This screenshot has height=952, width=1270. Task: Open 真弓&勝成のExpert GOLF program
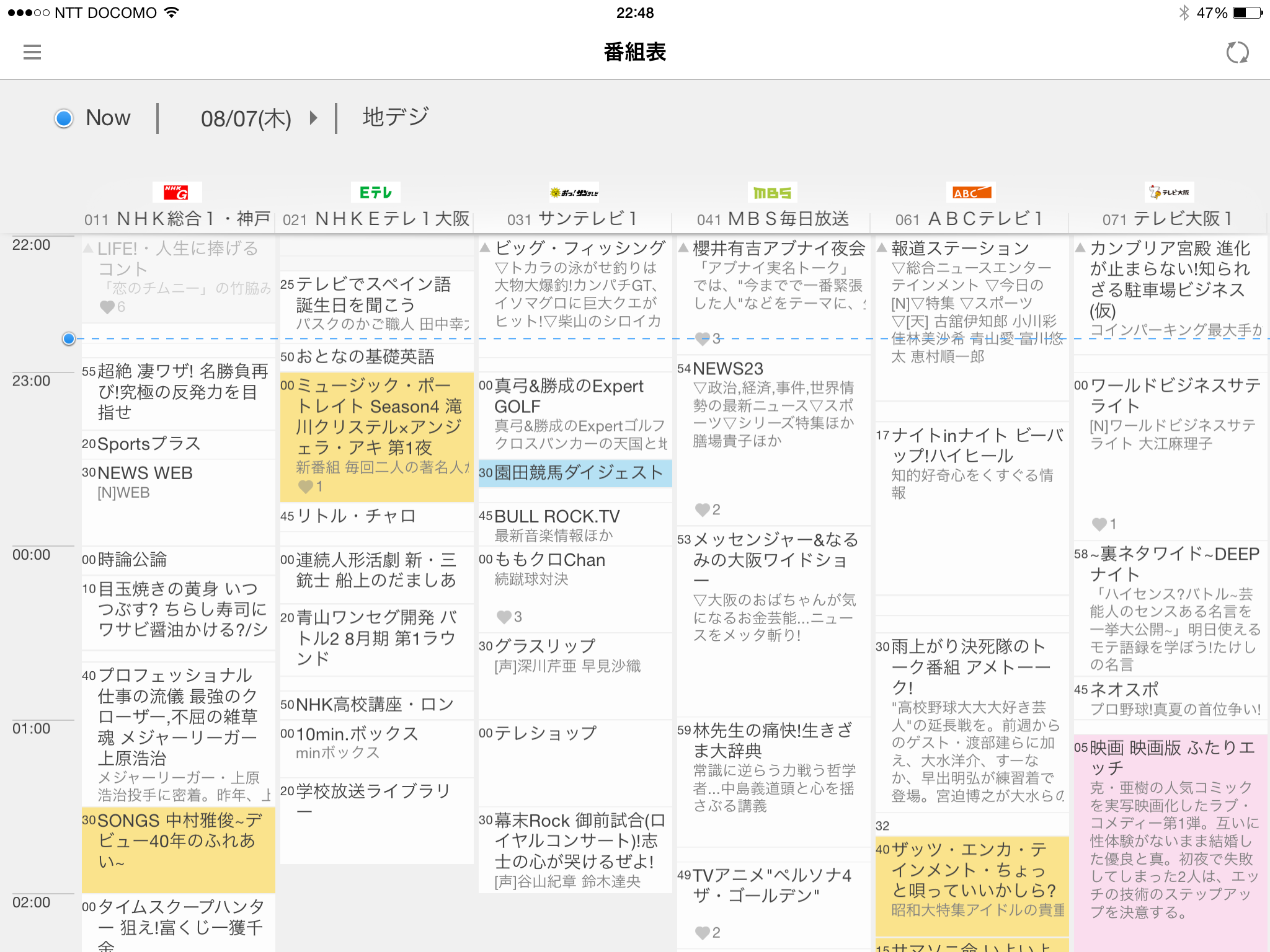575,415
